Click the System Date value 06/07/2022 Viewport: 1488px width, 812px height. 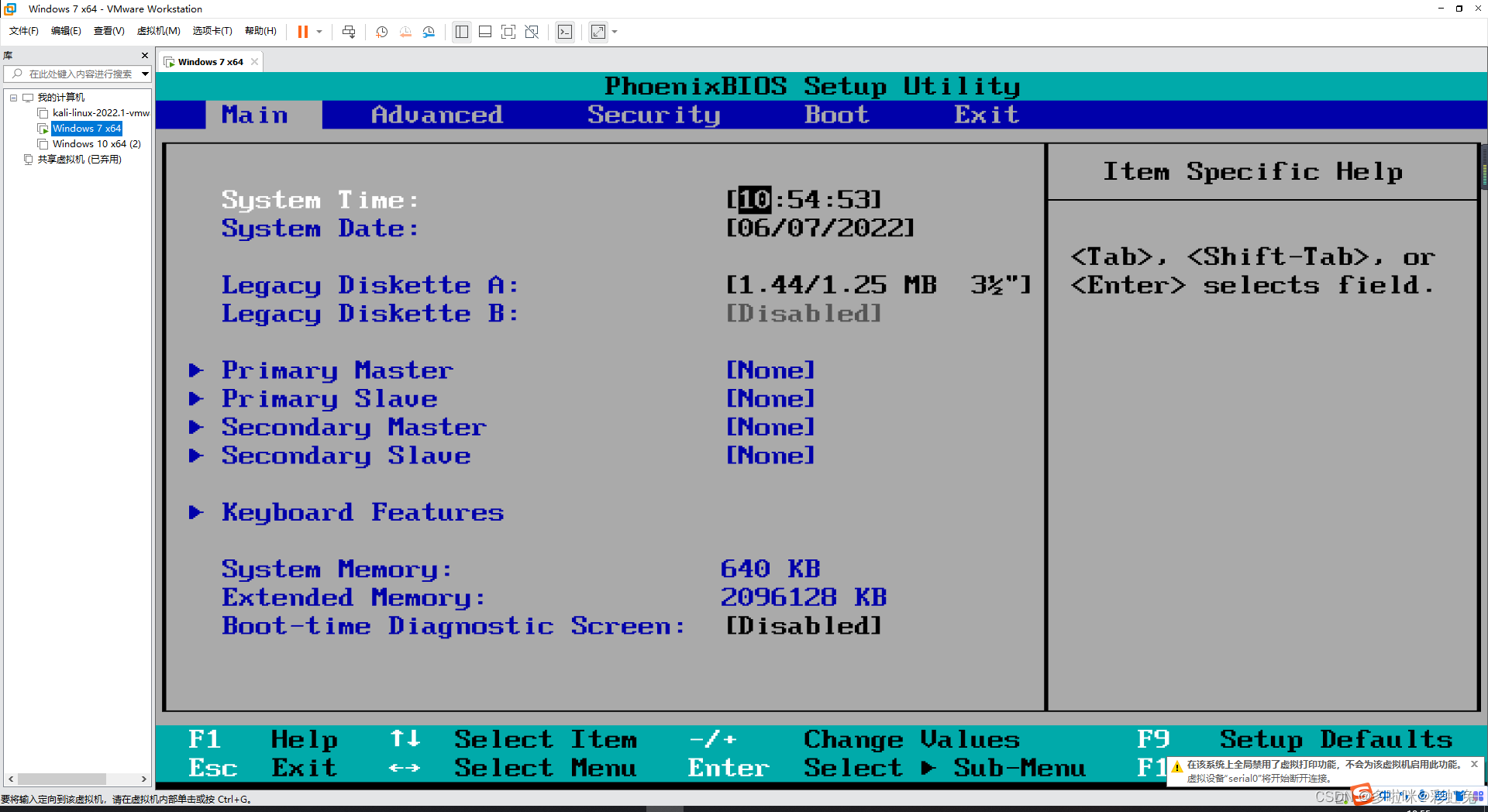click(x=821, y=229)
